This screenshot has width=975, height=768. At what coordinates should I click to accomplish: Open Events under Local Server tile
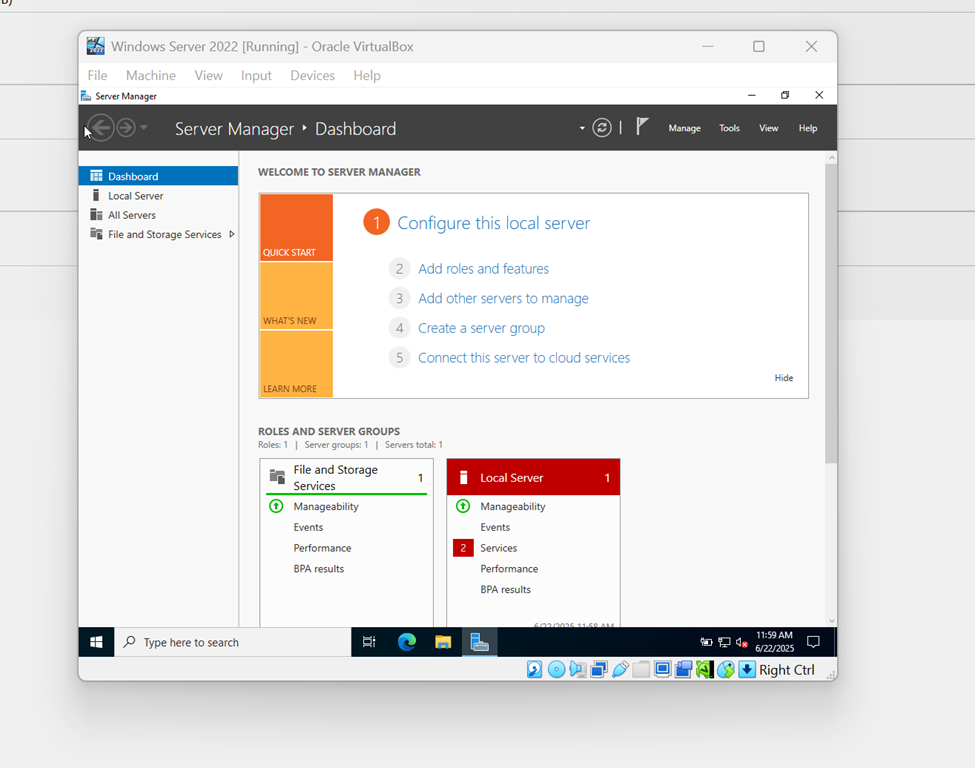495,527
